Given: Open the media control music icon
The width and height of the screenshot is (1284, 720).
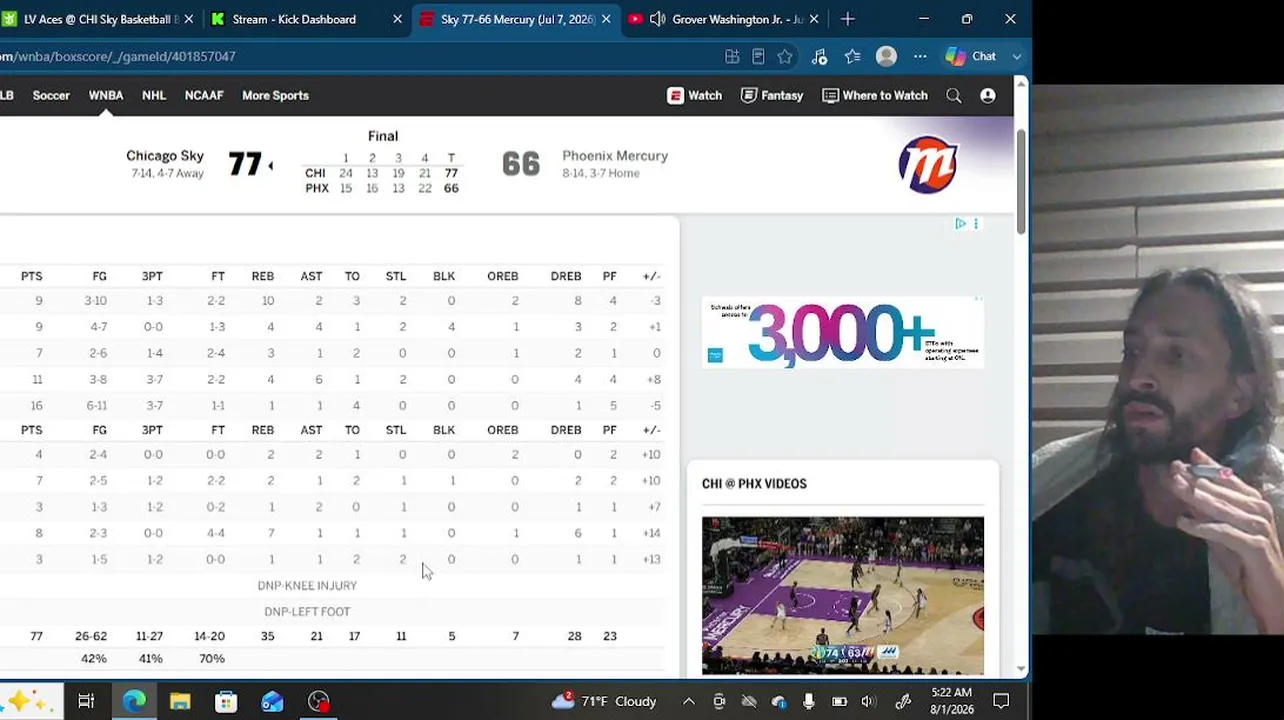Looking at the screenshot, I should (819, 57).
